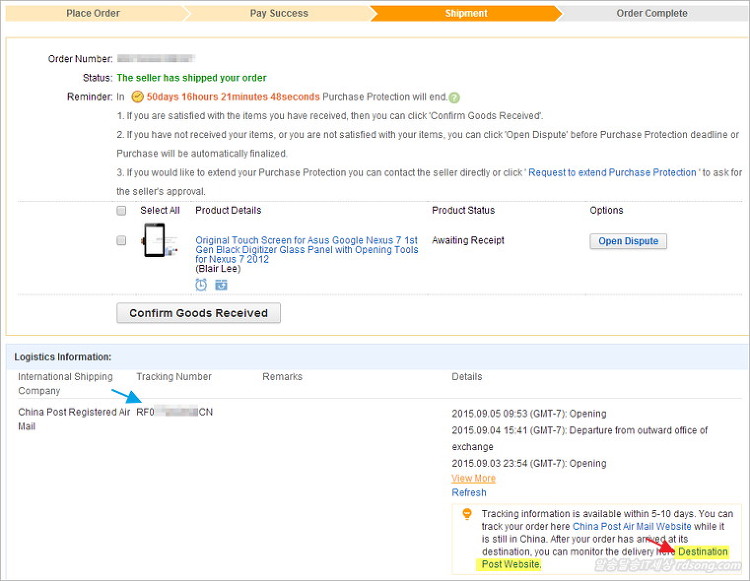Click the Open Dispute button
This screenshot has height=581, width=750.
point(627,241)
